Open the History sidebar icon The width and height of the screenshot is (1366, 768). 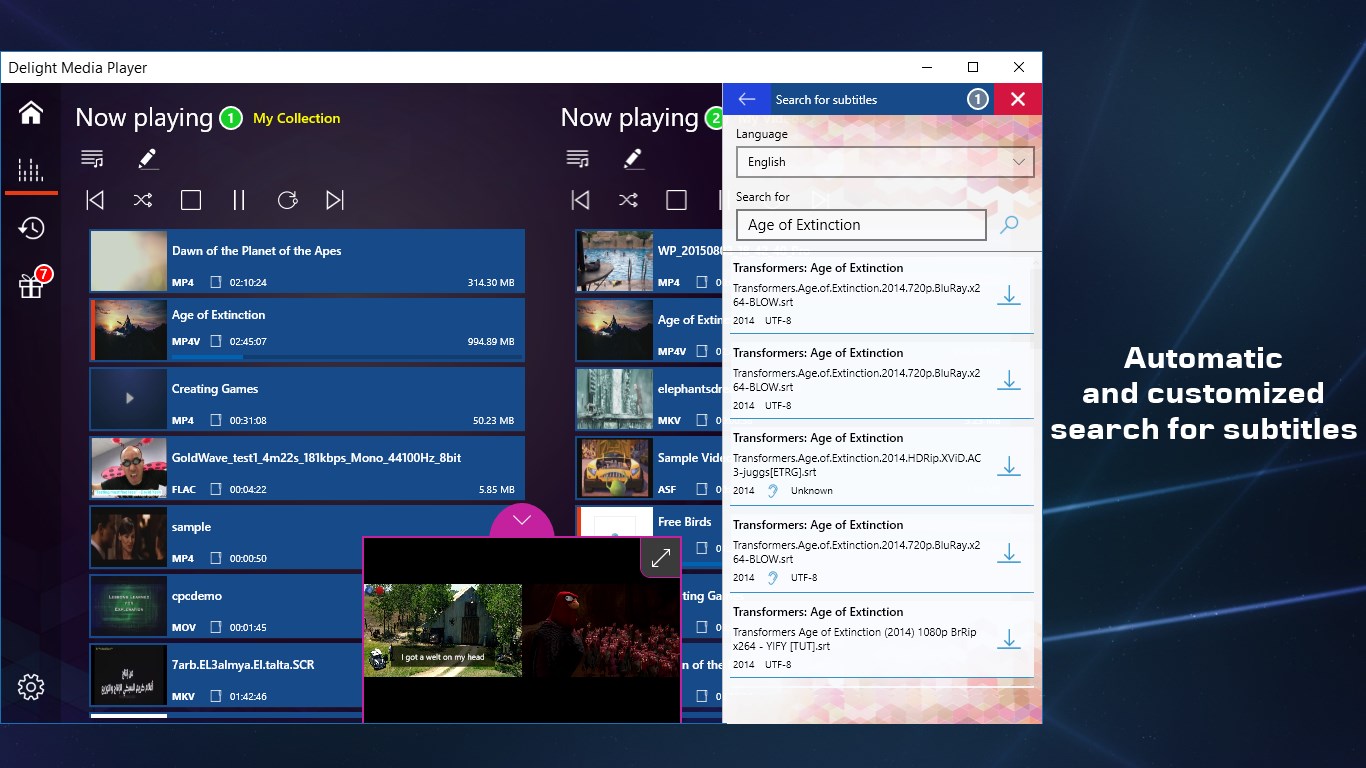[31, 228]
